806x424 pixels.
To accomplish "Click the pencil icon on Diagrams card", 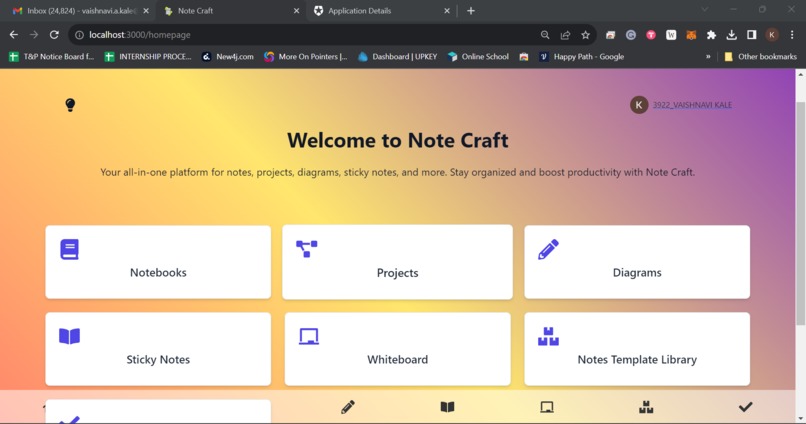I will click(548, 249).
